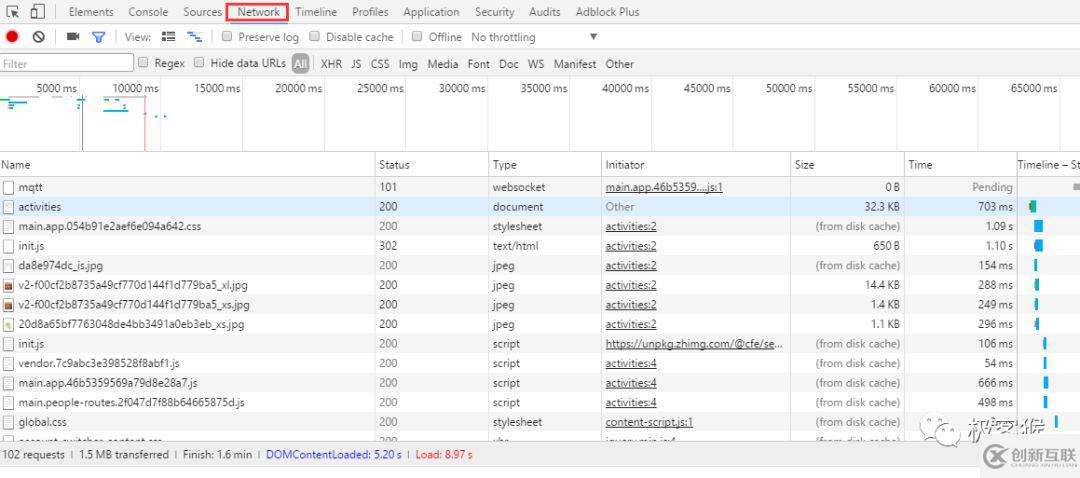Select the All filter type
1080x478 pixels.
[x=300, y=63]
